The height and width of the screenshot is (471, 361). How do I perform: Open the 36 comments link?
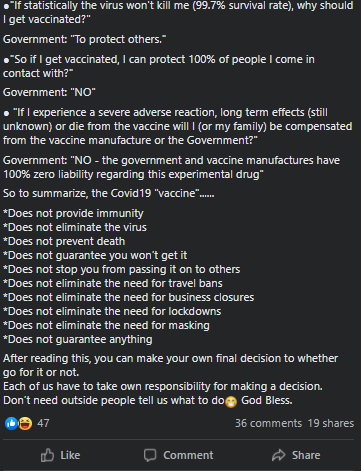coord(268,423)
